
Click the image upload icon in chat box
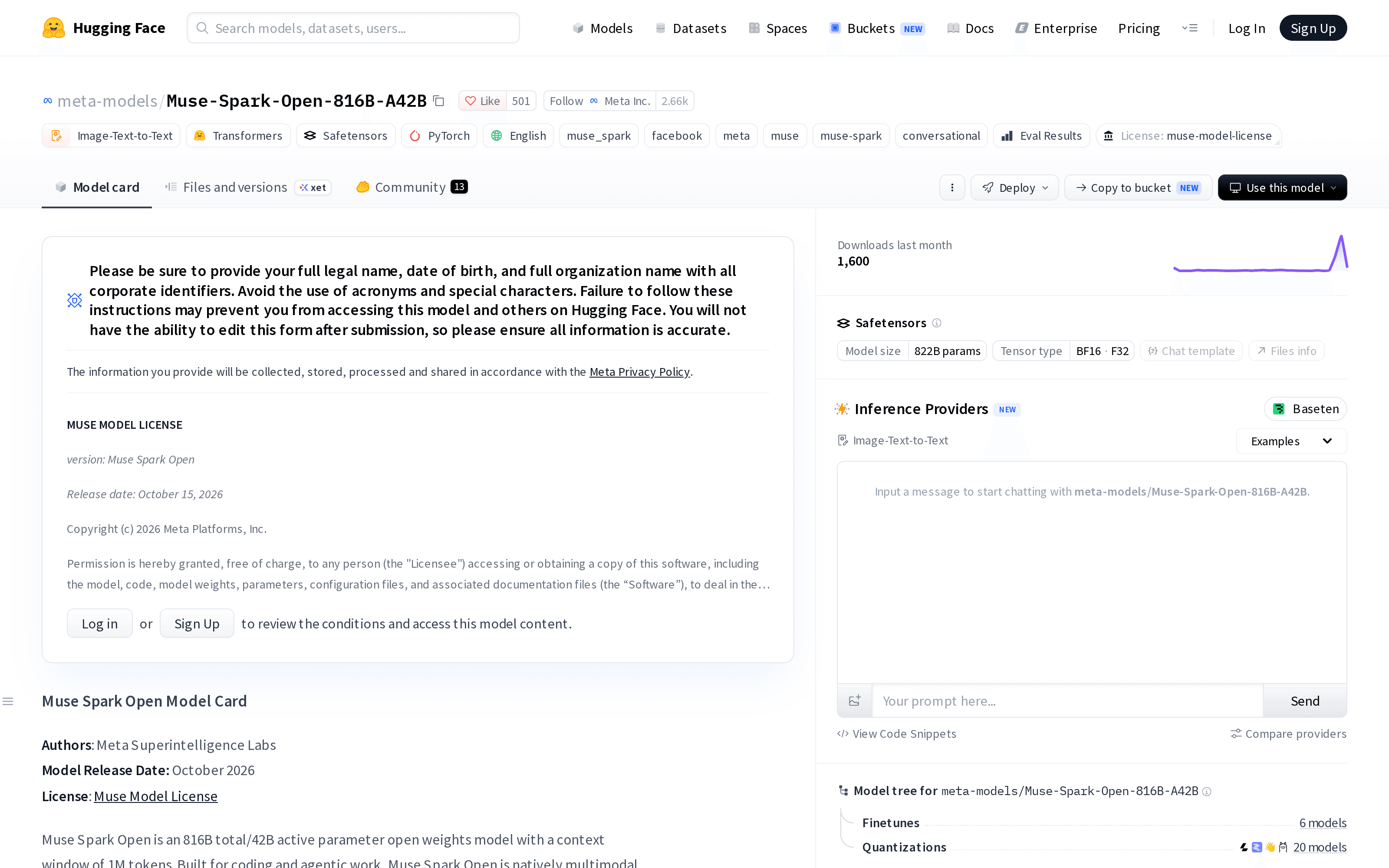pyautogui.click(x=855, y=701)
